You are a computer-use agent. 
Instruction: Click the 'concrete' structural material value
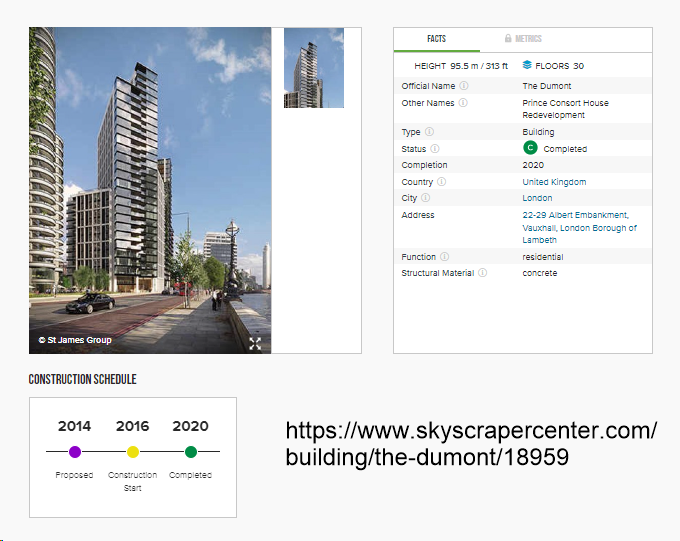pos(539,273)
